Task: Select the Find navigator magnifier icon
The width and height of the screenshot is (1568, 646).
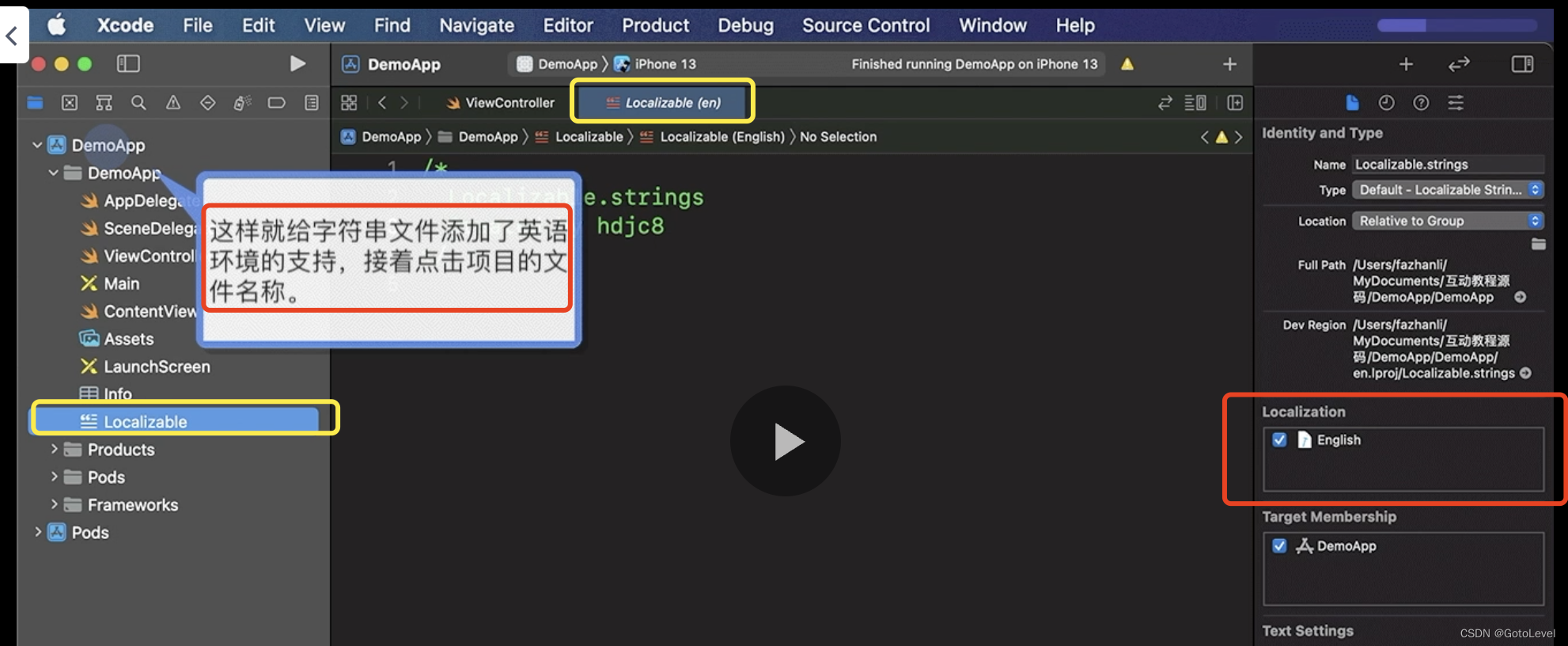Action: tap(138, 102)
